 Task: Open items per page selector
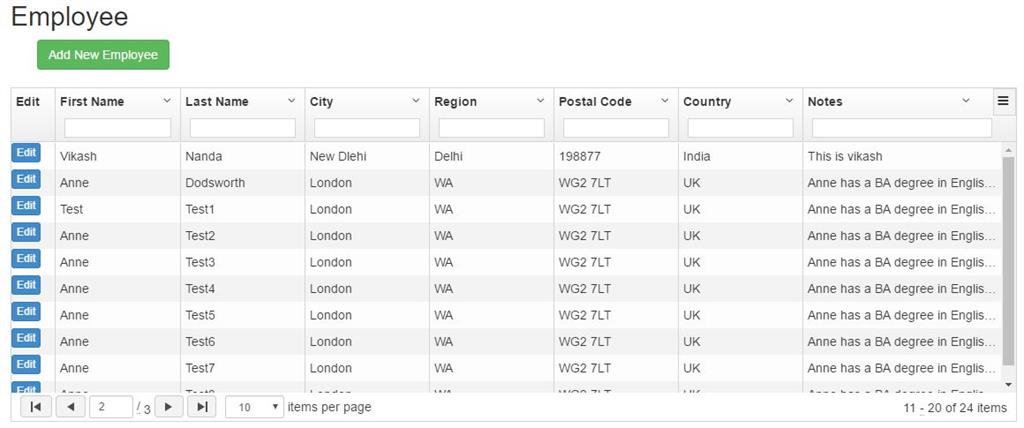(255, 407)
